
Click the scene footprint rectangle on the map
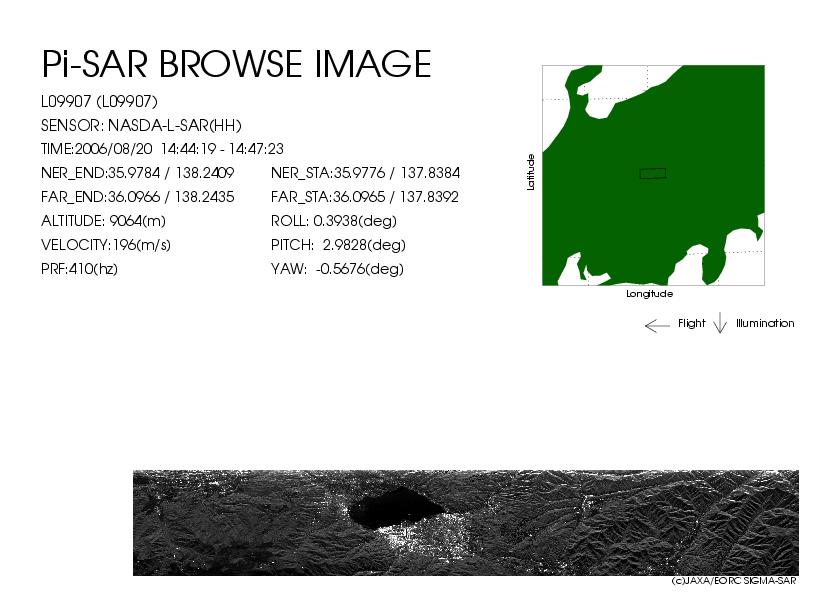click(653, 174)
